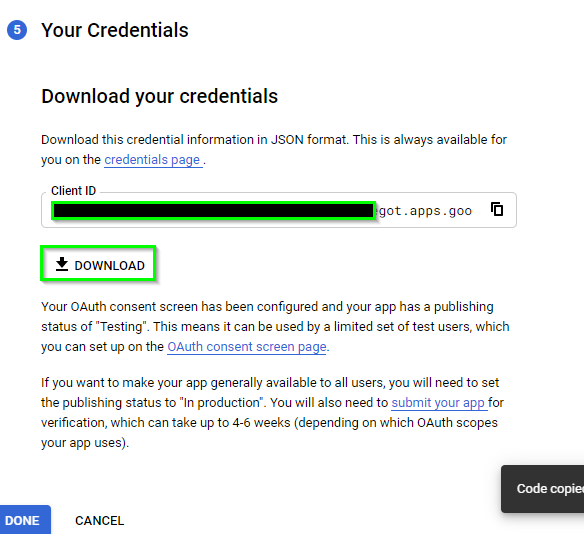Screen dimensions: 584x534
Task: Dismiss the wizard with CANCEL
Action: [x=99, y=521]
